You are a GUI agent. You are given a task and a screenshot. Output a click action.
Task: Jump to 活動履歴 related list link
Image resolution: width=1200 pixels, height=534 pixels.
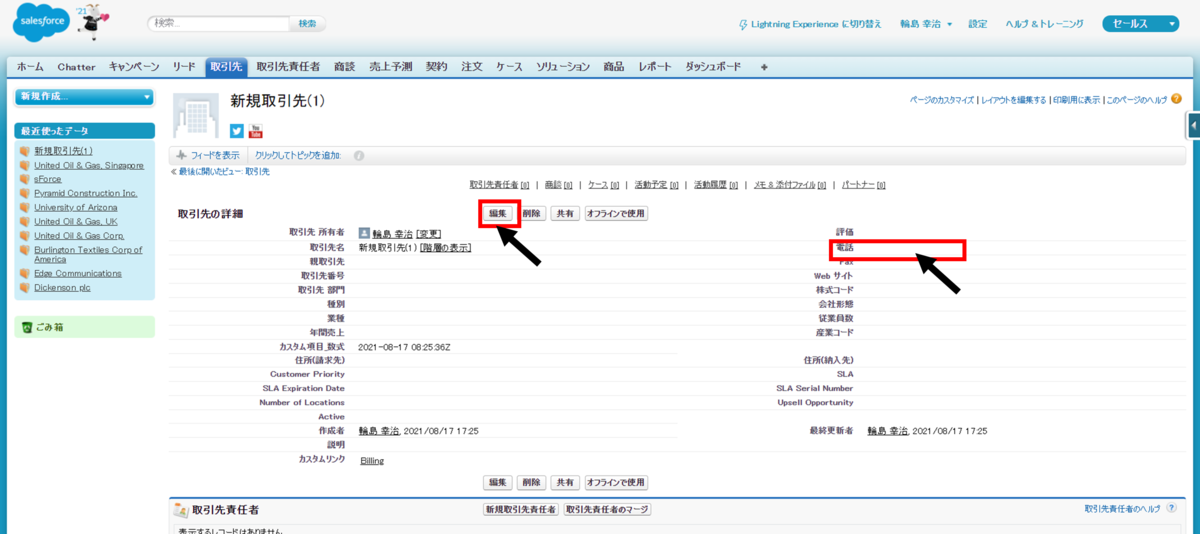(x=716, y=185)
